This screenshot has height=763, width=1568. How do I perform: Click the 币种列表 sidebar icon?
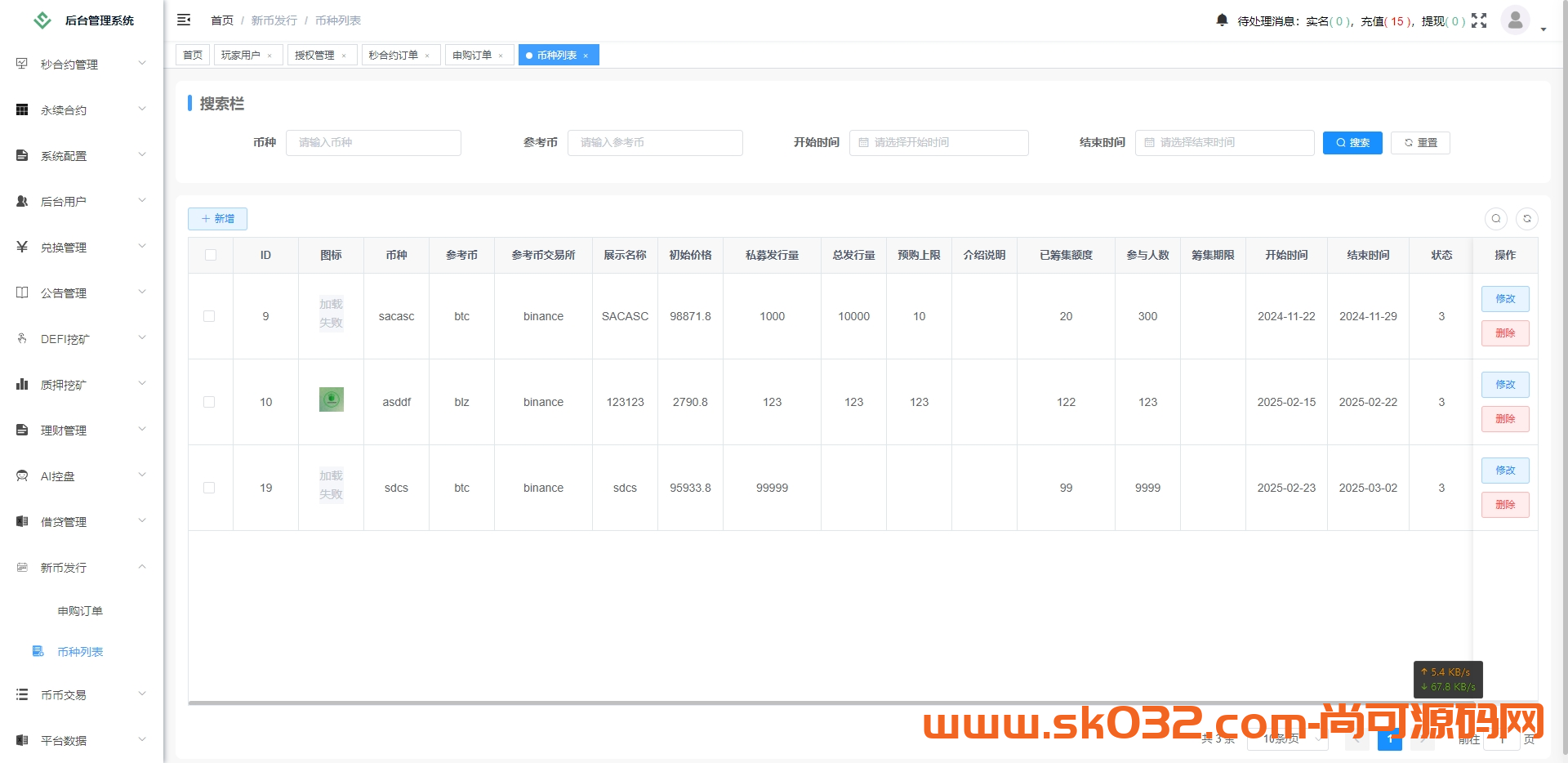coord(38,651)
